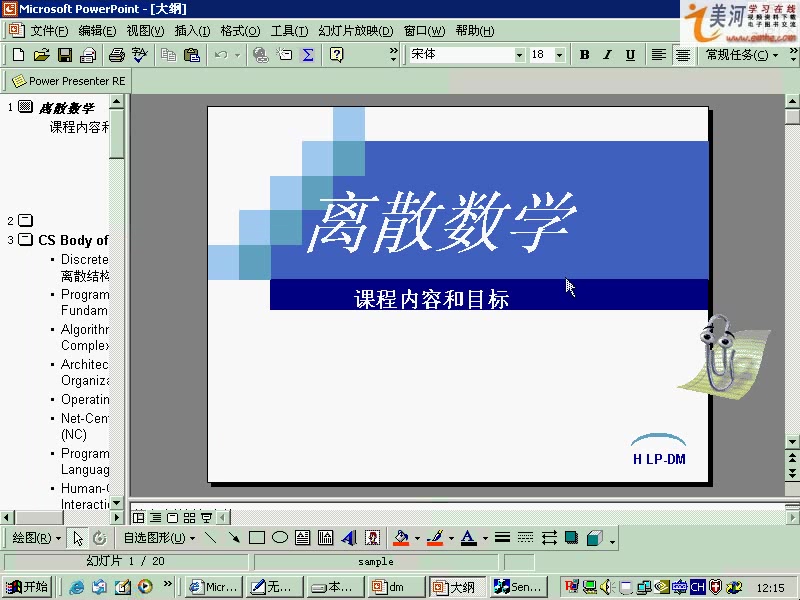Open the font color dropdown arrow
800x600 pixels.
tap(485, 538)
